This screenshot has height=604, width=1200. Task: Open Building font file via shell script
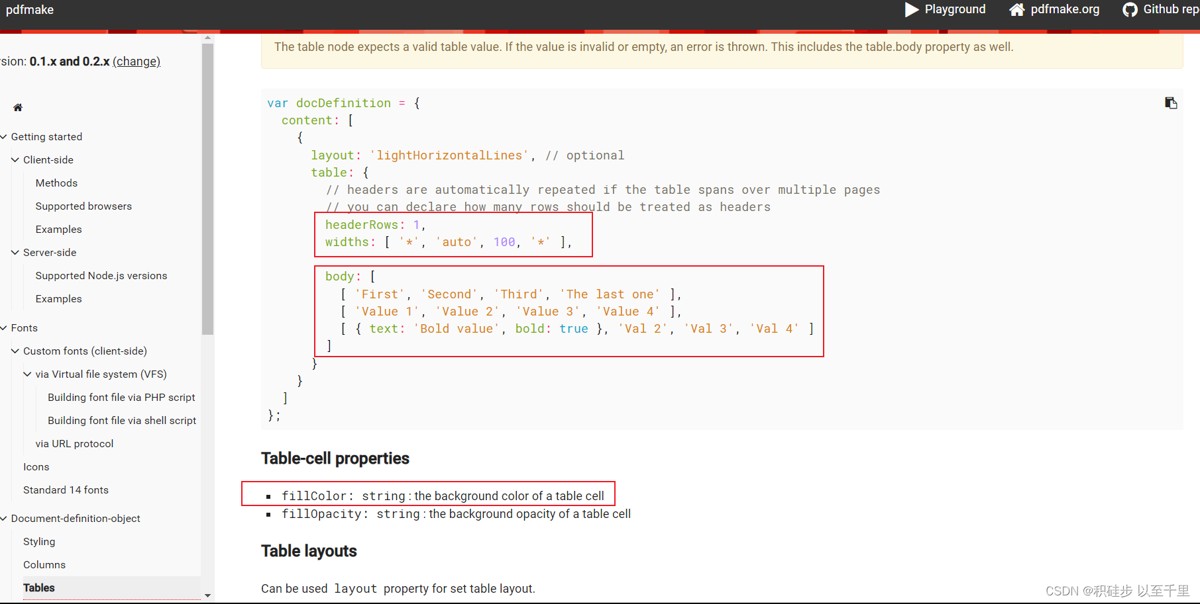[122, 421]
